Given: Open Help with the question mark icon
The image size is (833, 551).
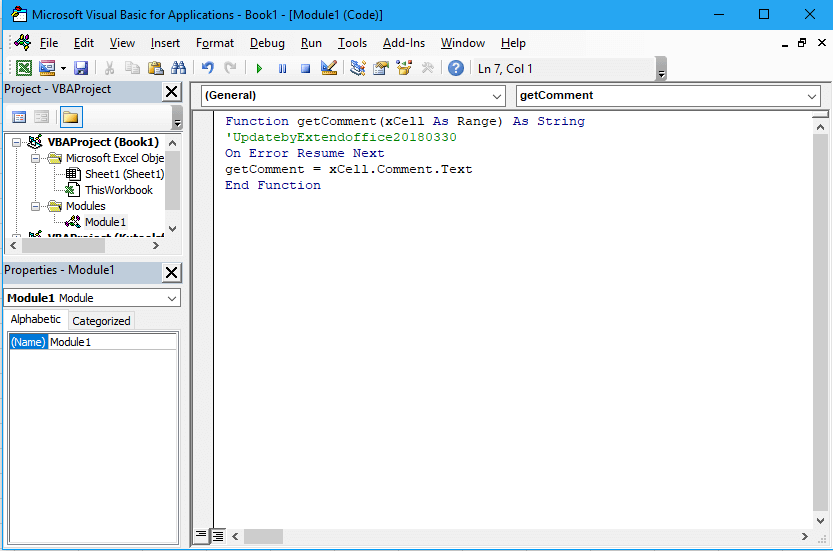Looking at the screenshot, I should [x=456, y=68].
